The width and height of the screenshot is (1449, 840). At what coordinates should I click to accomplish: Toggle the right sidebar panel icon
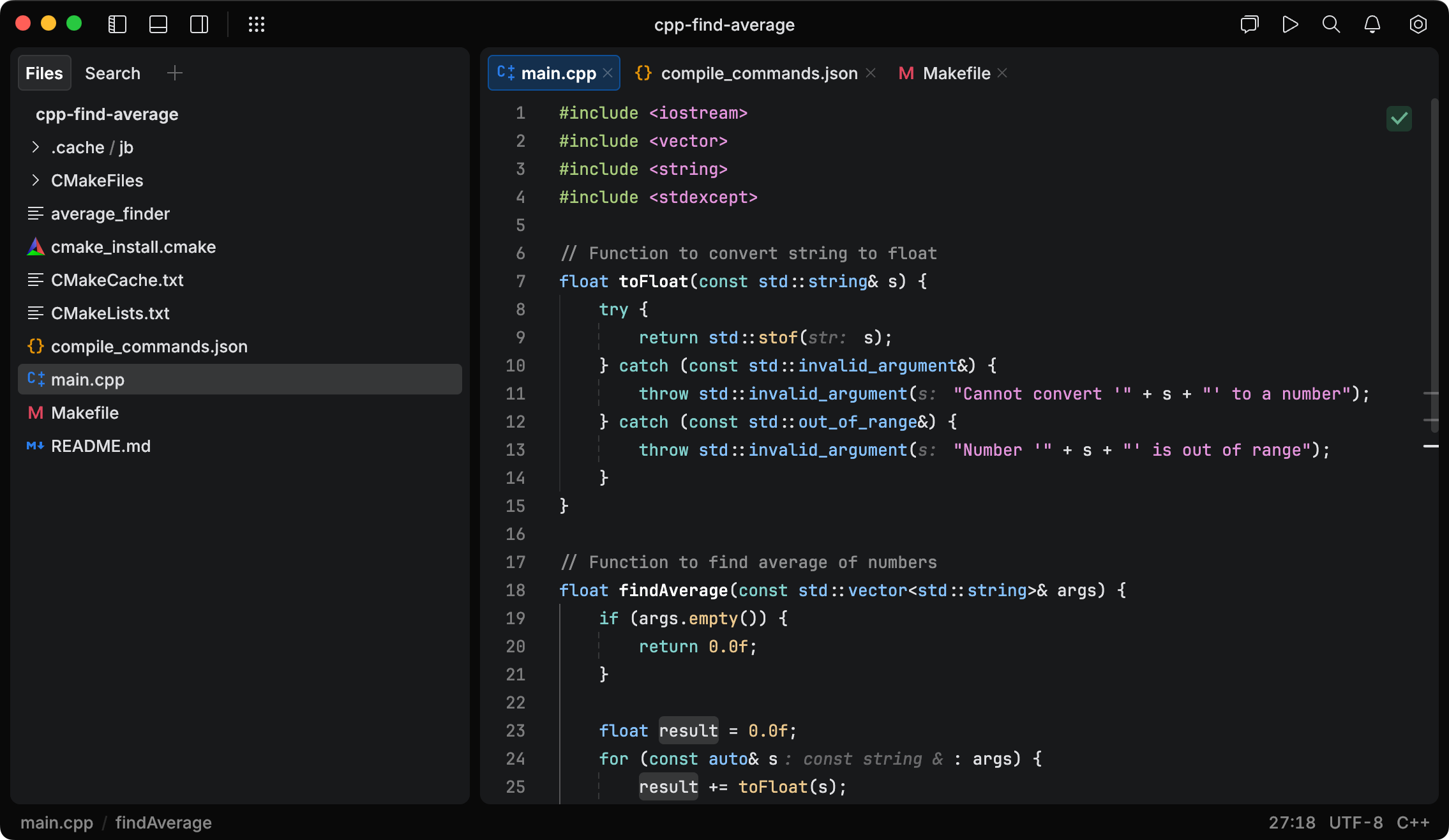pos(199,24)
